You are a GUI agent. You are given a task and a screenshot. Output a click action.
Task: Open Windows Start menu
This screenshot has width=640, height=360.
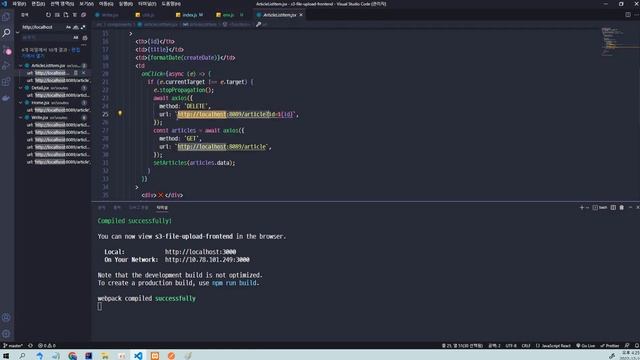6,356
